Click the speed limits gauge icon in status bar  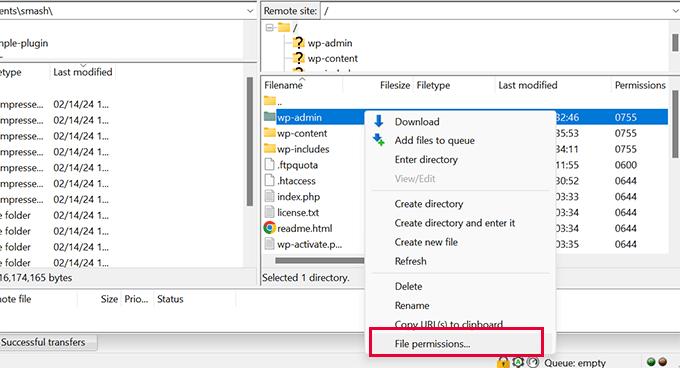point(533,362)
